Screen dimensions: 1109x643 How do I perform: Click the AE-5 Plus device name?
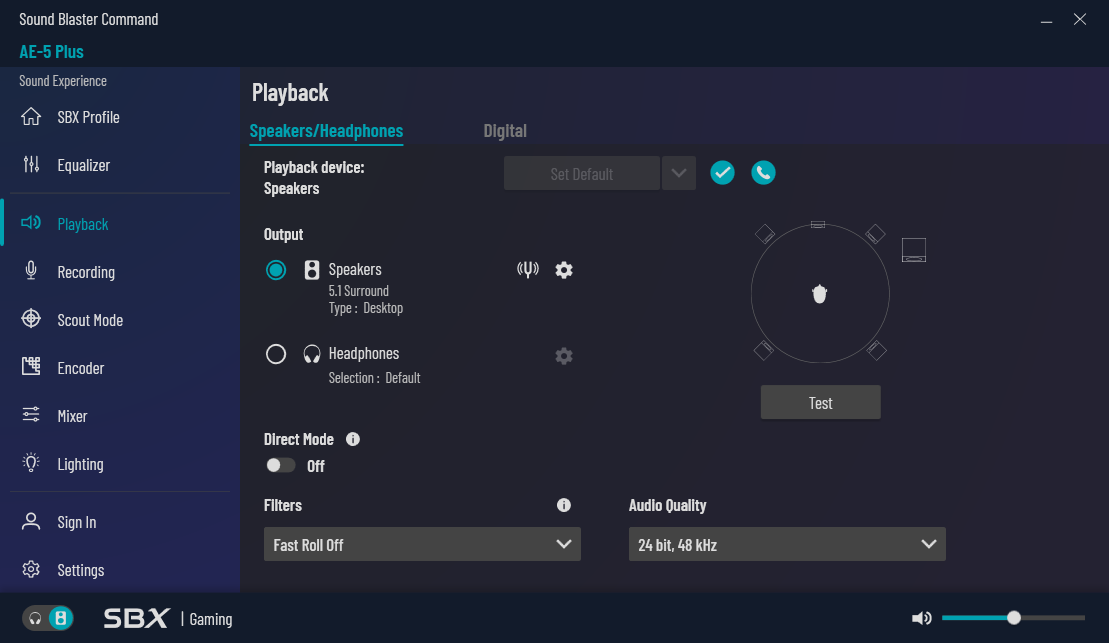point(52,52)
